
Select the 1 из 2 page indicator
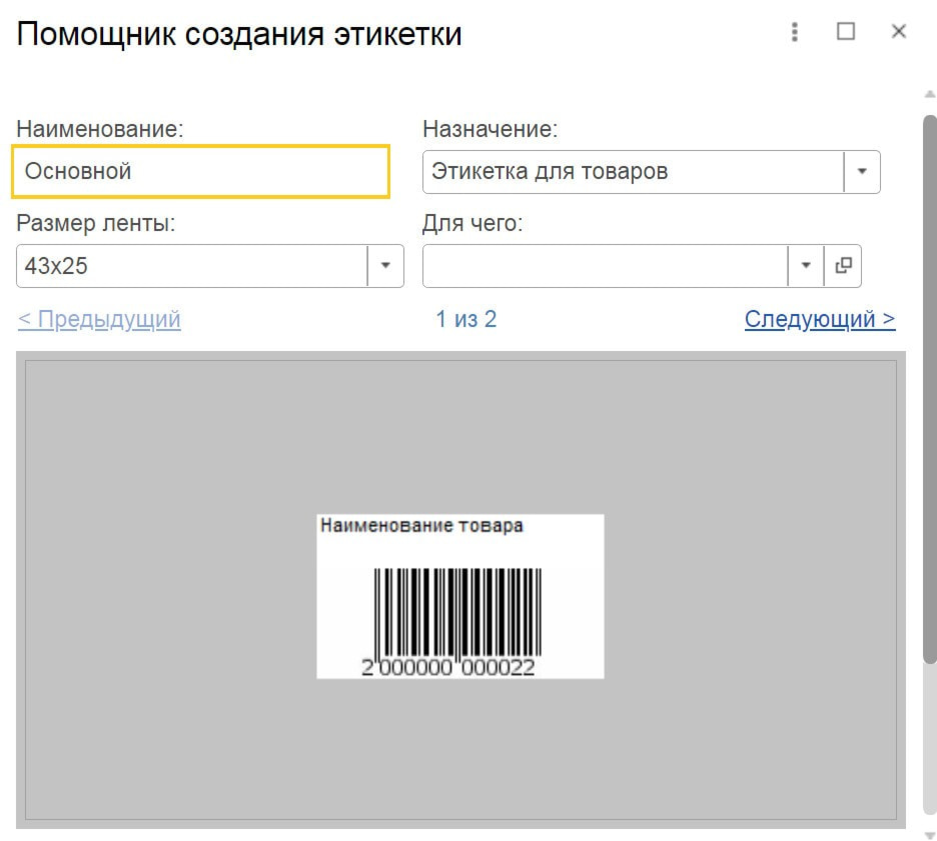pyautogui.click(x=466, y=319)
